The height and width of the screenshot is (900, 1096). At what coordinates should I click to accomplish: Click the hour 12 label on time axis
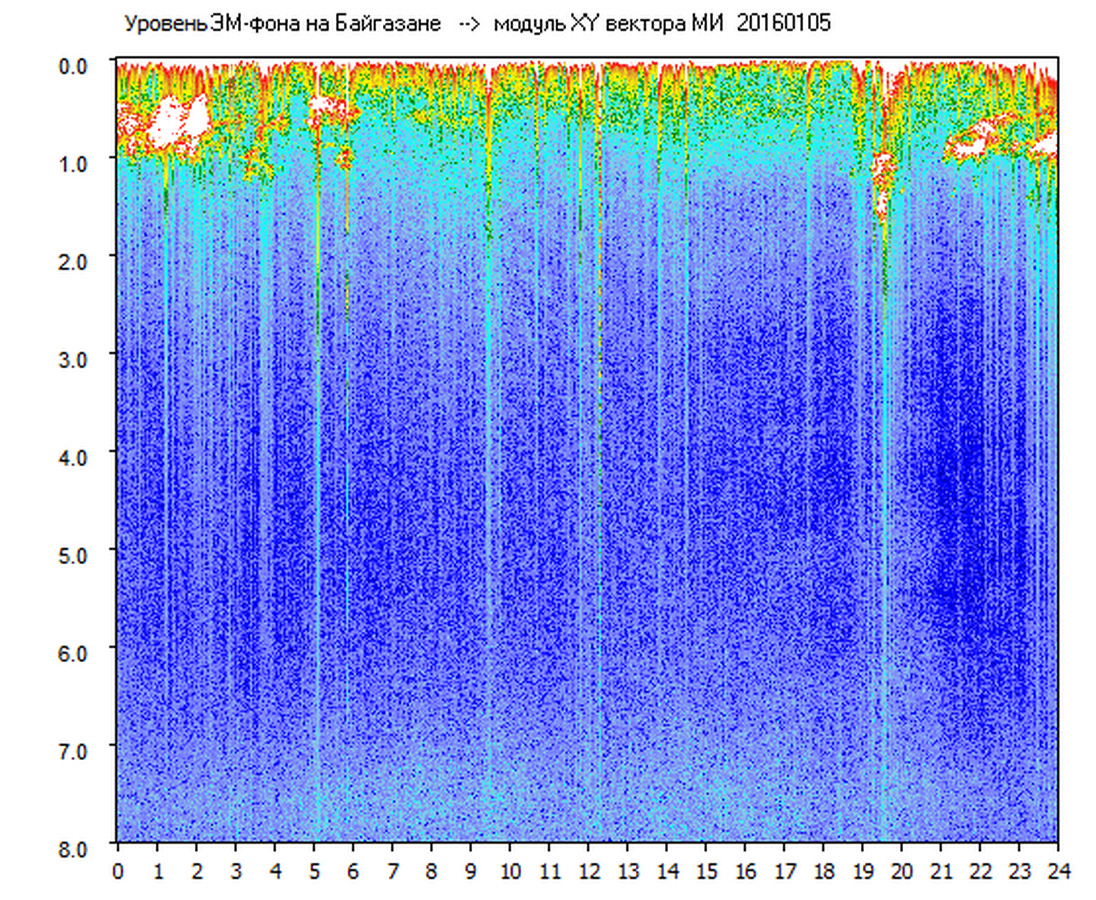[588, 871]
